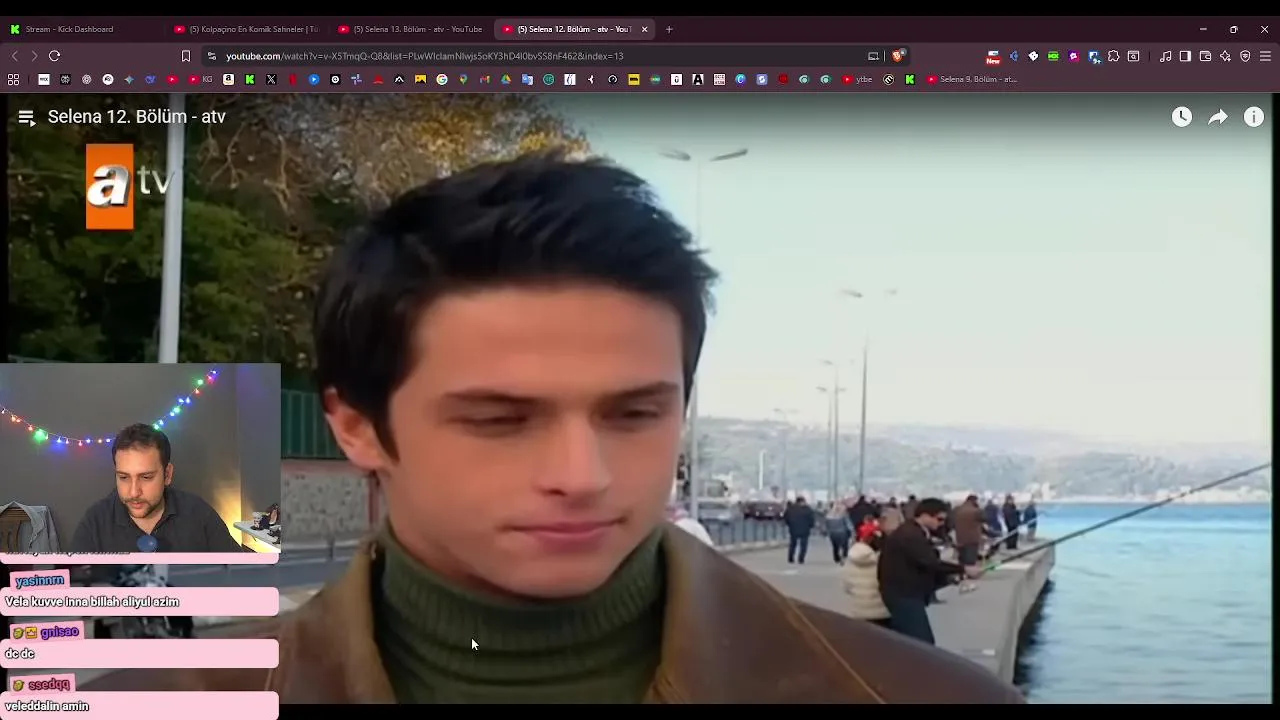This screenshot has width=1280, height=720.
Task: Open the Selena 9. Bölüm bookmark
Action: [971, 79]
